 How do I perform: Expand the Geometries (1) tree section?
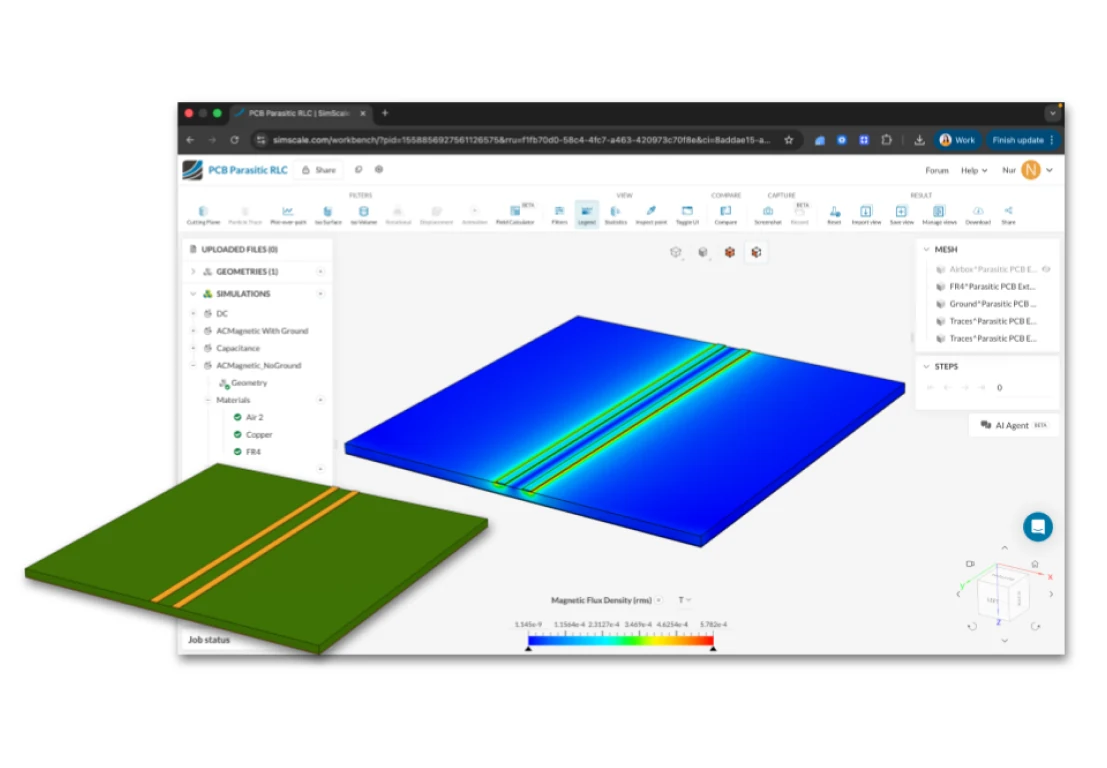[193, 271]
